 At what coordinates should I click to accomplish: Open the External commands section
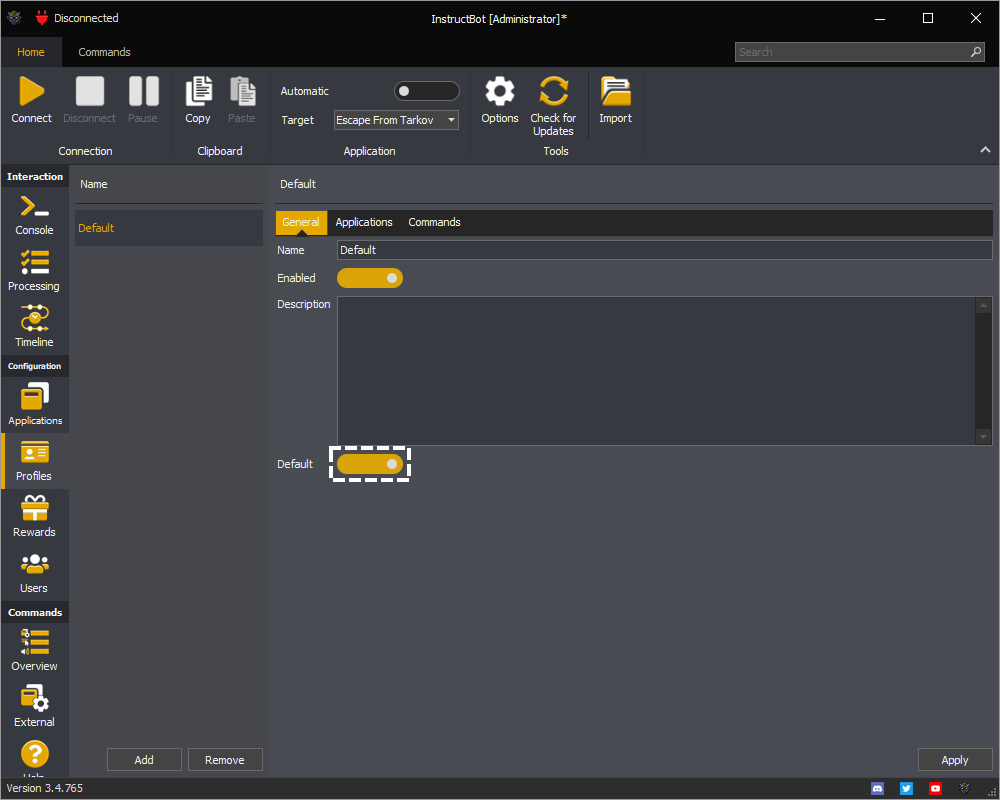34,706
